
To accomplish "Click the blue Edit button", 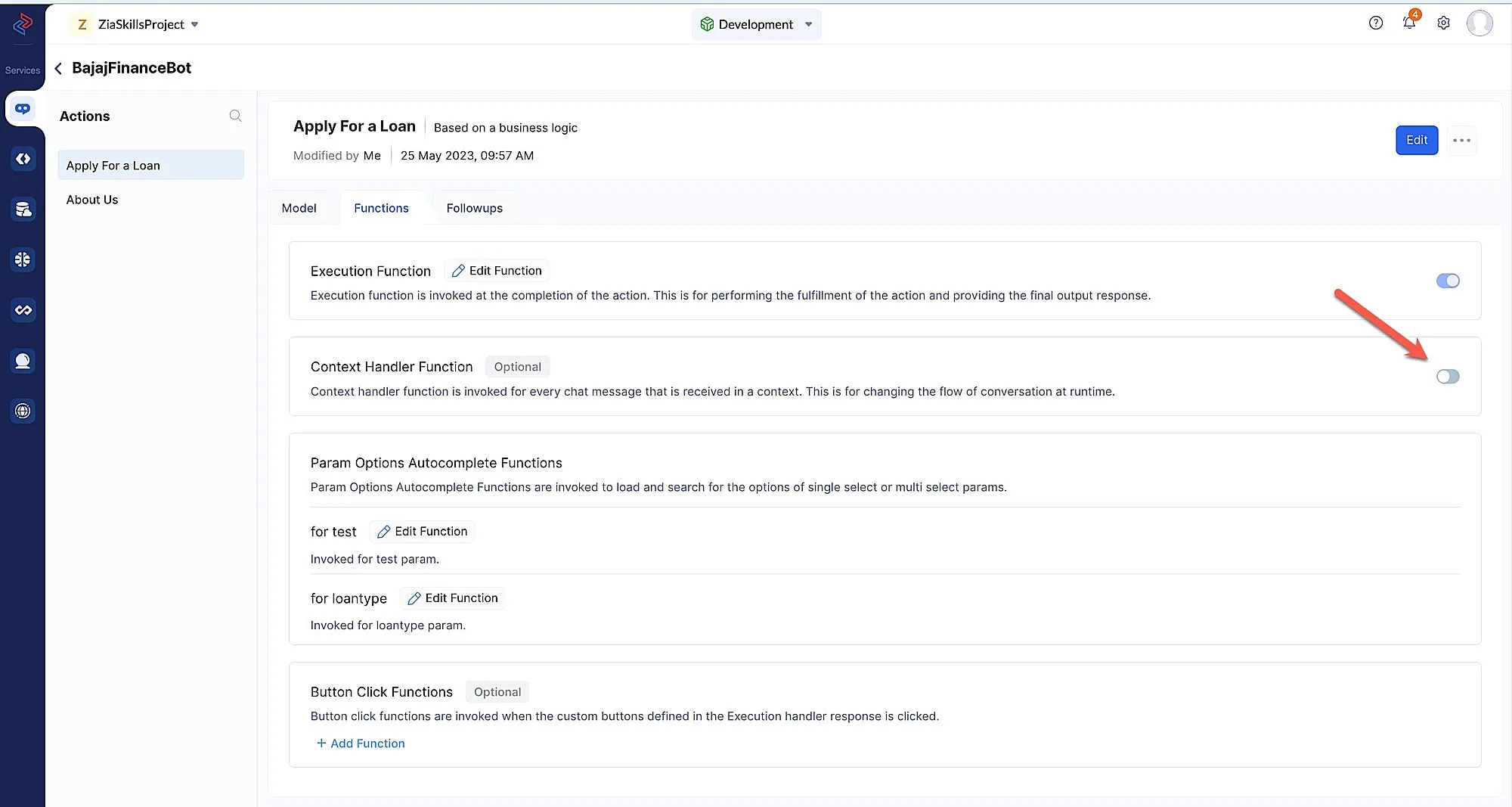I will (1416, 141).
